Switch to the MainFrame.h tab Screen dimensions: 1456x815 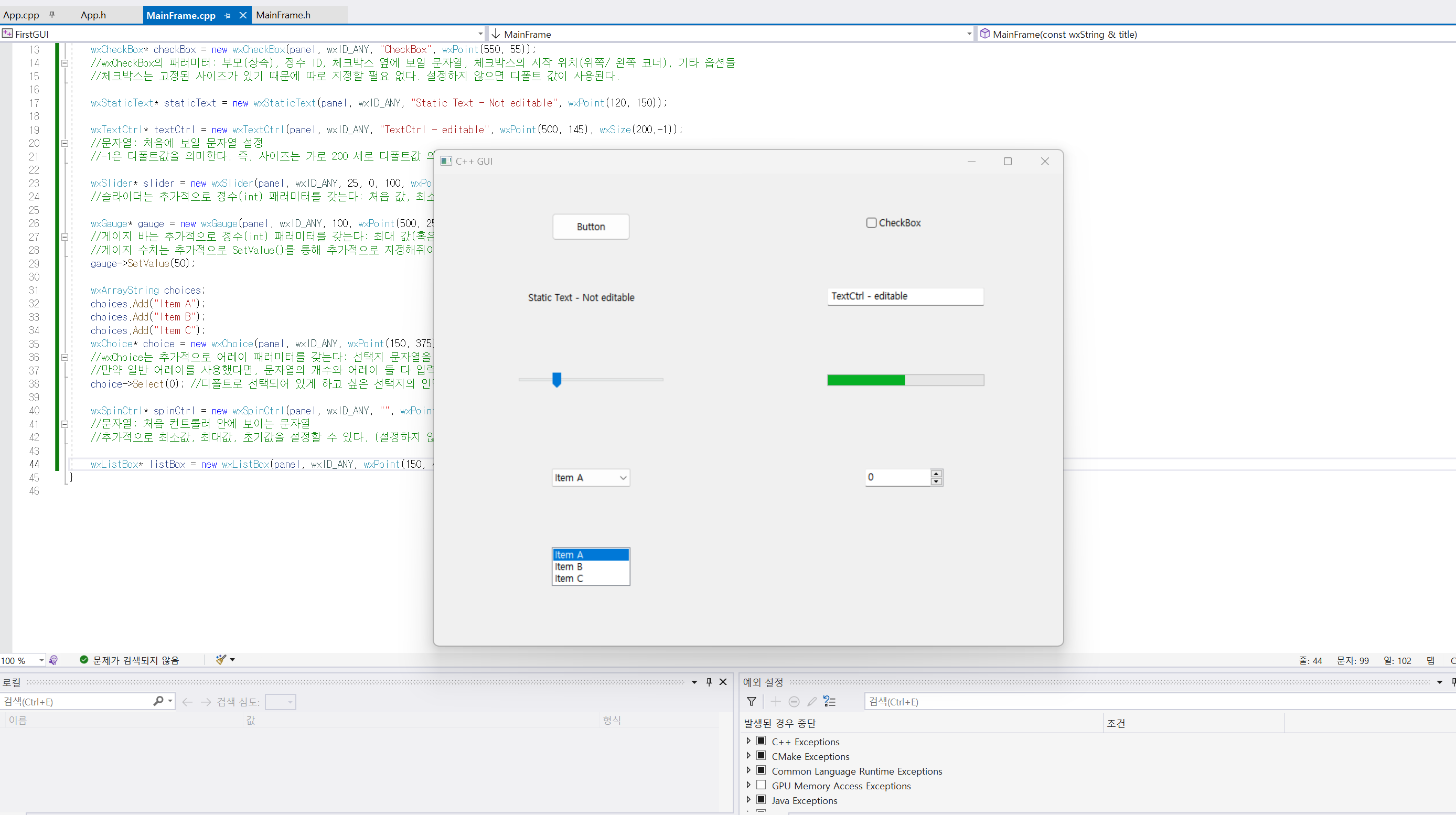(283, 15)
